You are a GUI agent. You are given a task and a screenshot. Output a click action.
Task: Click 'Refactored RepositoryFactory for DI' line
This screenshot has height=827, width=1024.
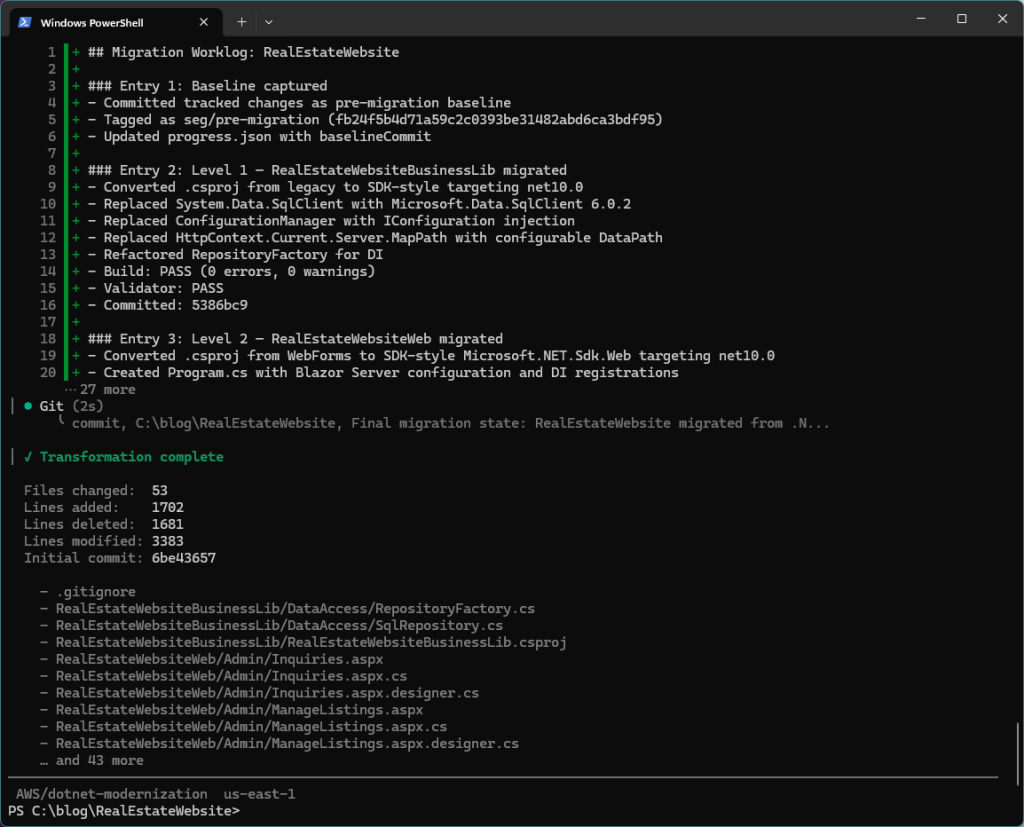click(x=236, y=255)
